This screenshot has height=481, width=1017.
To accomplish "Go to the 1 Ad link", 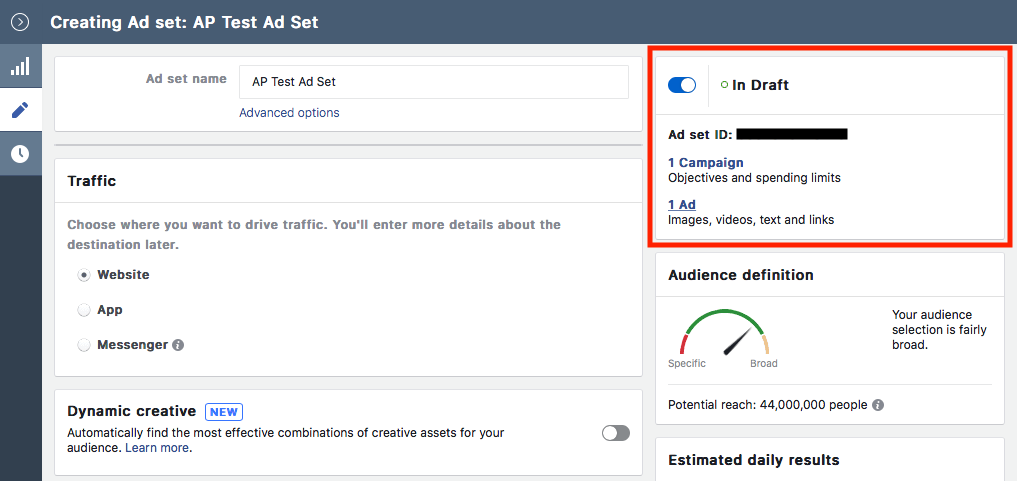I will pos(681,204).
